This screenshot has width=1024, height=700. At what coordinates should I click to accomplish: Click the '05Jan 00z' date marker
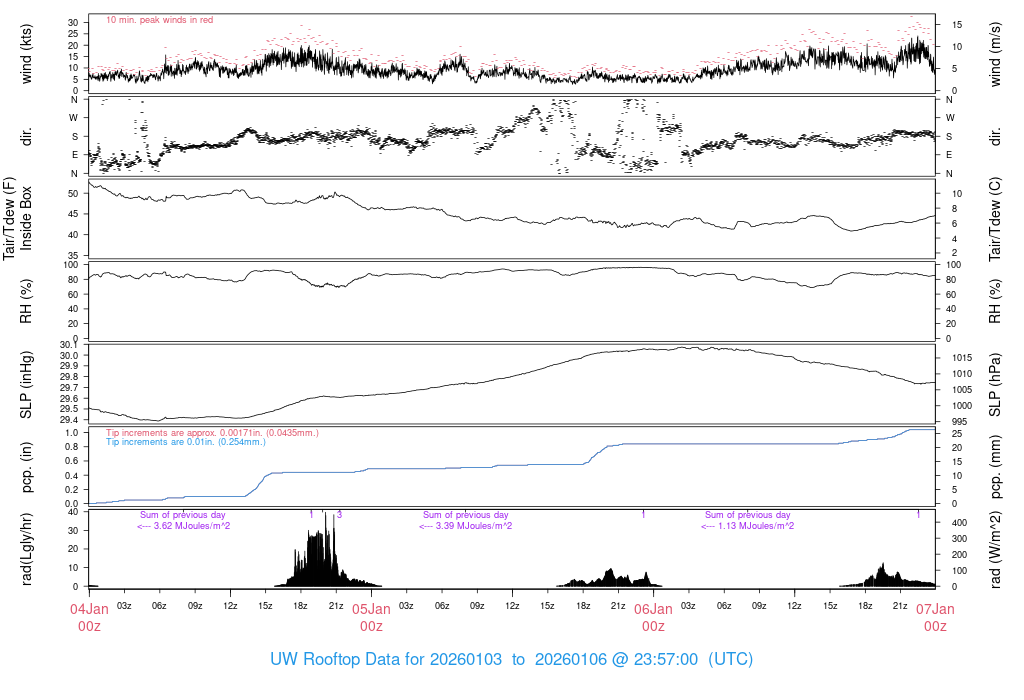click(x=372, y=618)
